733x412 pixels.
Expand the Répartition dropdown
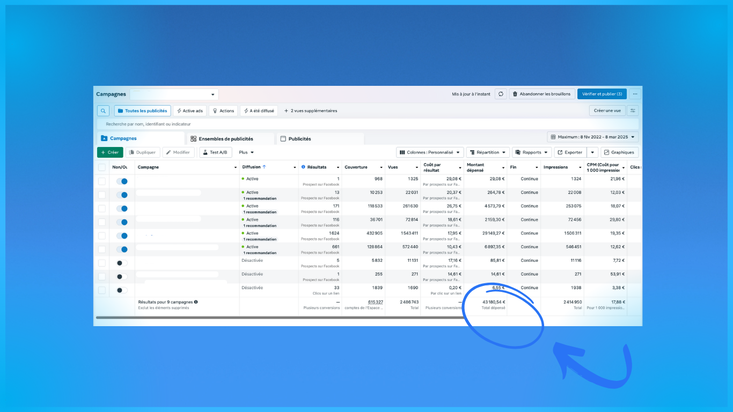[488, 152]
